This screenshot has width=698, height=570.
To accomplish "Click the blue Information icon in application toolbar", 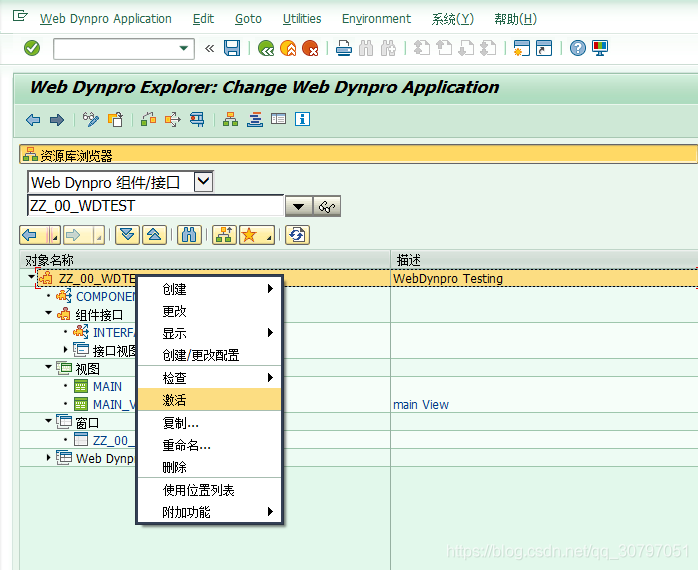I will click(302, 119).
